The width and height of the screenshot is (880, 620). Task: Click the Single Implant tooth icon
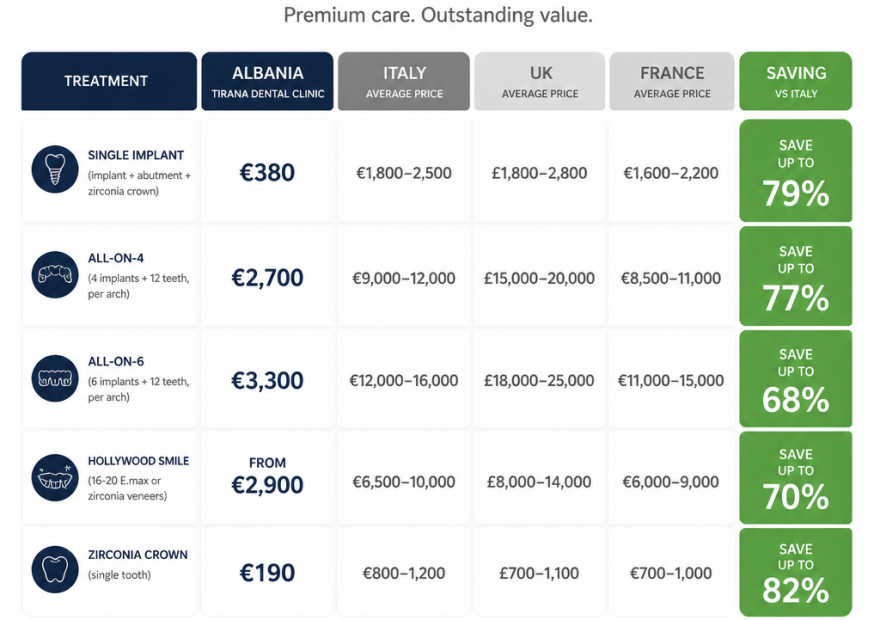(55, 169)
